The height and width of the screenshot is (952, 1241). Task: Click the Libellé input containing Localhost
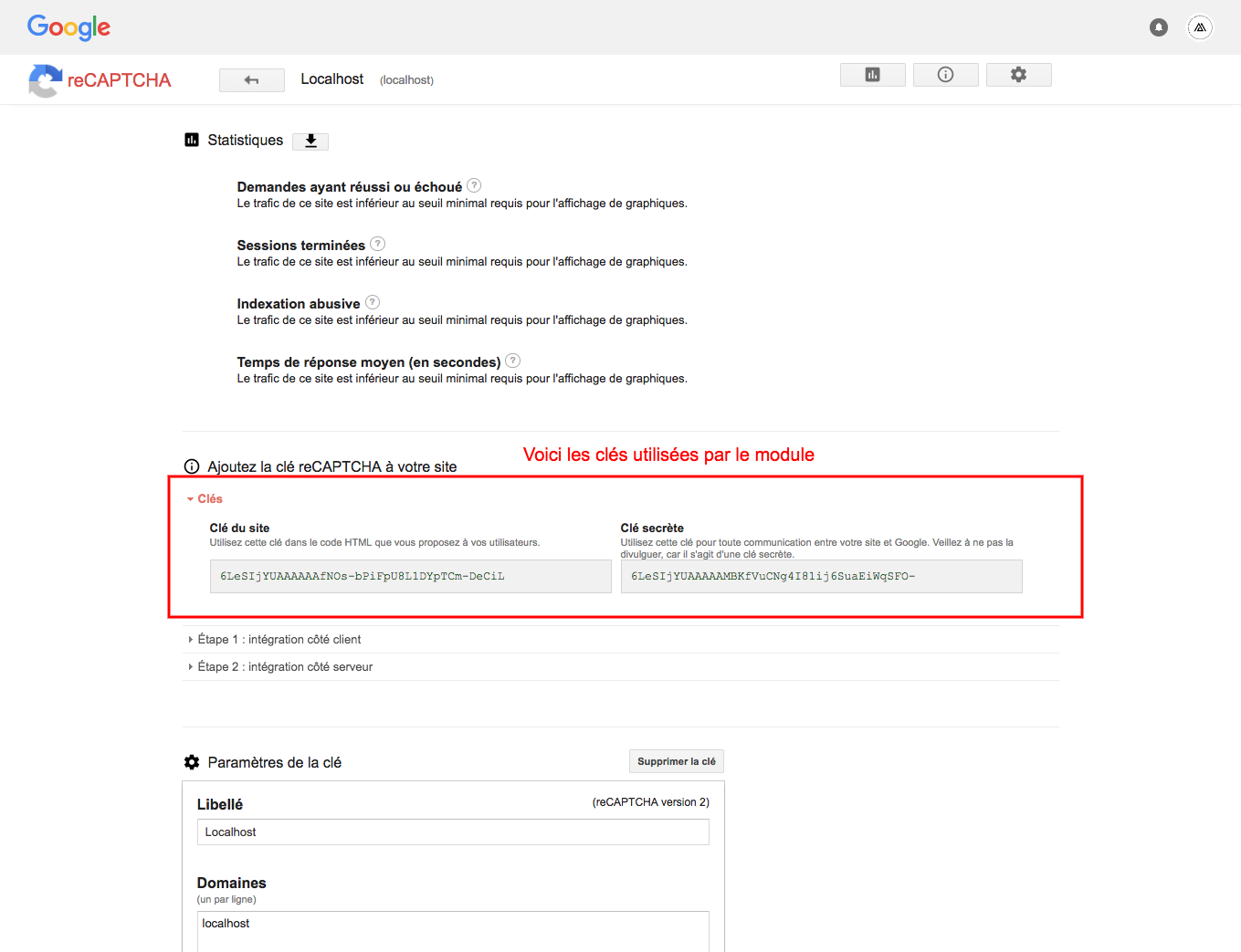[x=453, y=832]
